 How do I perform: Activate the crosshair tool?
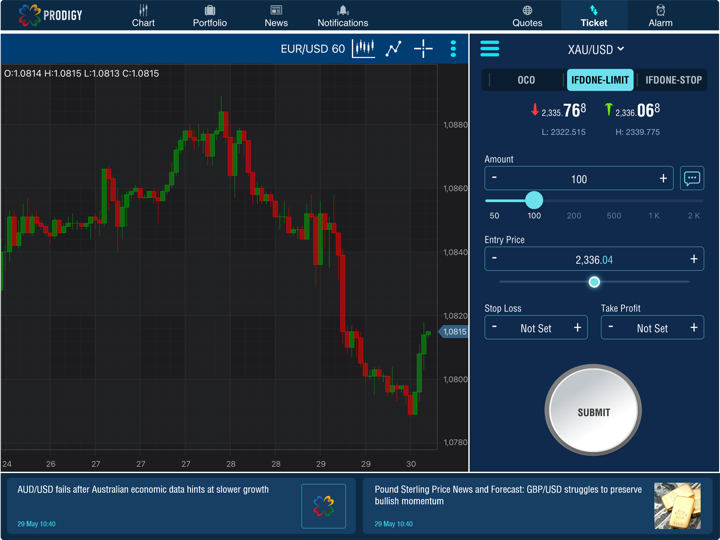(x=424, y=48)
